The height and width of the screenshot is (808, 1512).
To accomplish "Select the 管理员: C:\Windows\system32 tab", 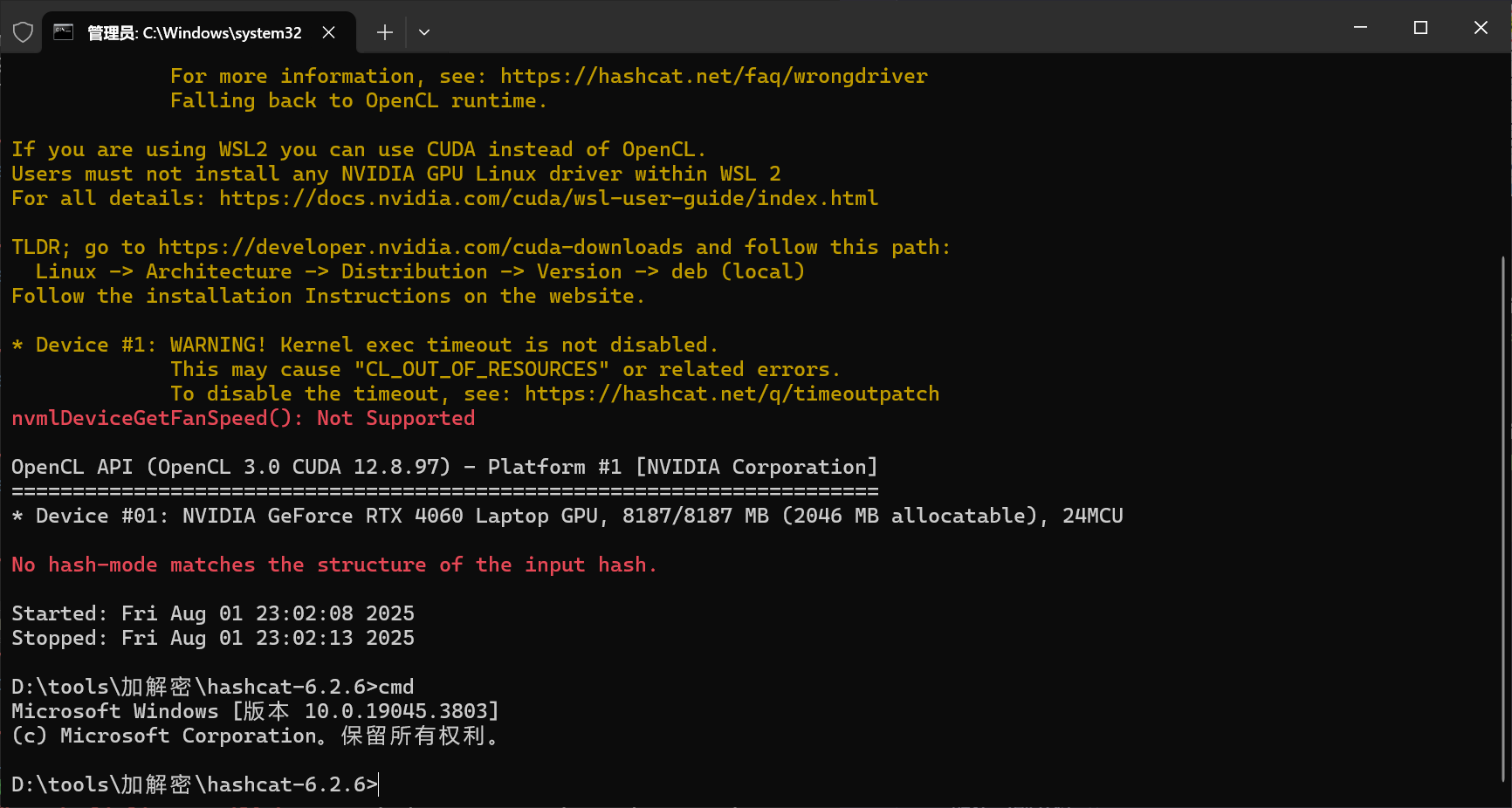I will 194,33.
